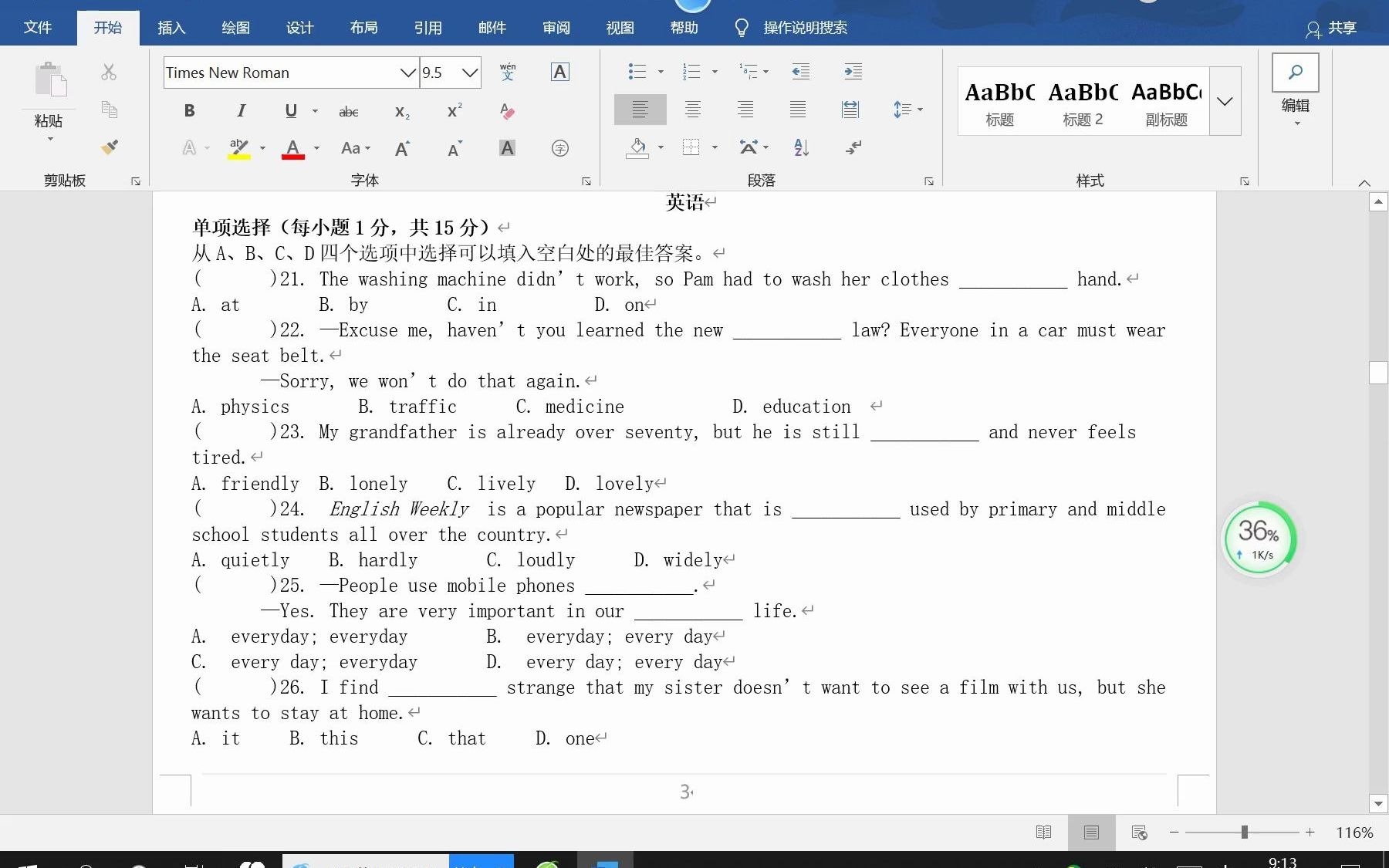This screenshot has width=1389, height=868.
Task: Adjust the zoom slider
Action: click(x=1244, y=832)
